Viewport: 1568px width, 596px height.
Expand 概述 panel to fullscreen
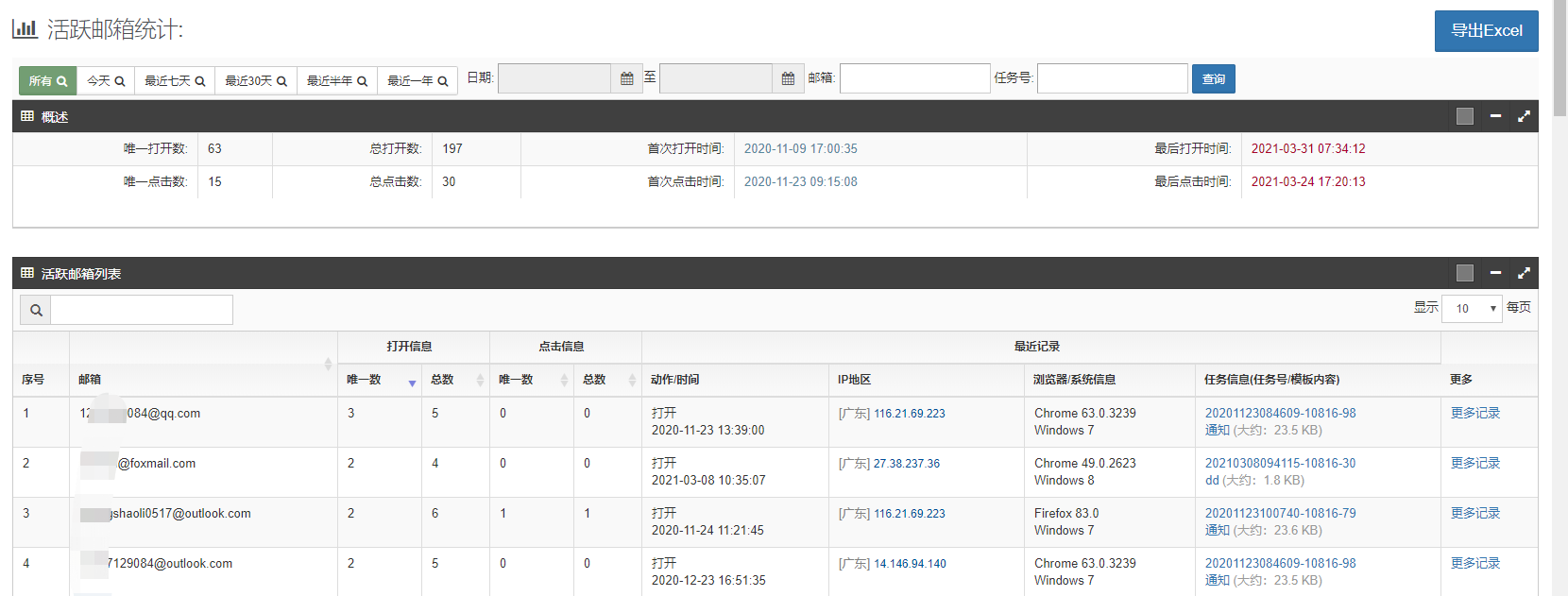click(x=1524, y=116)
